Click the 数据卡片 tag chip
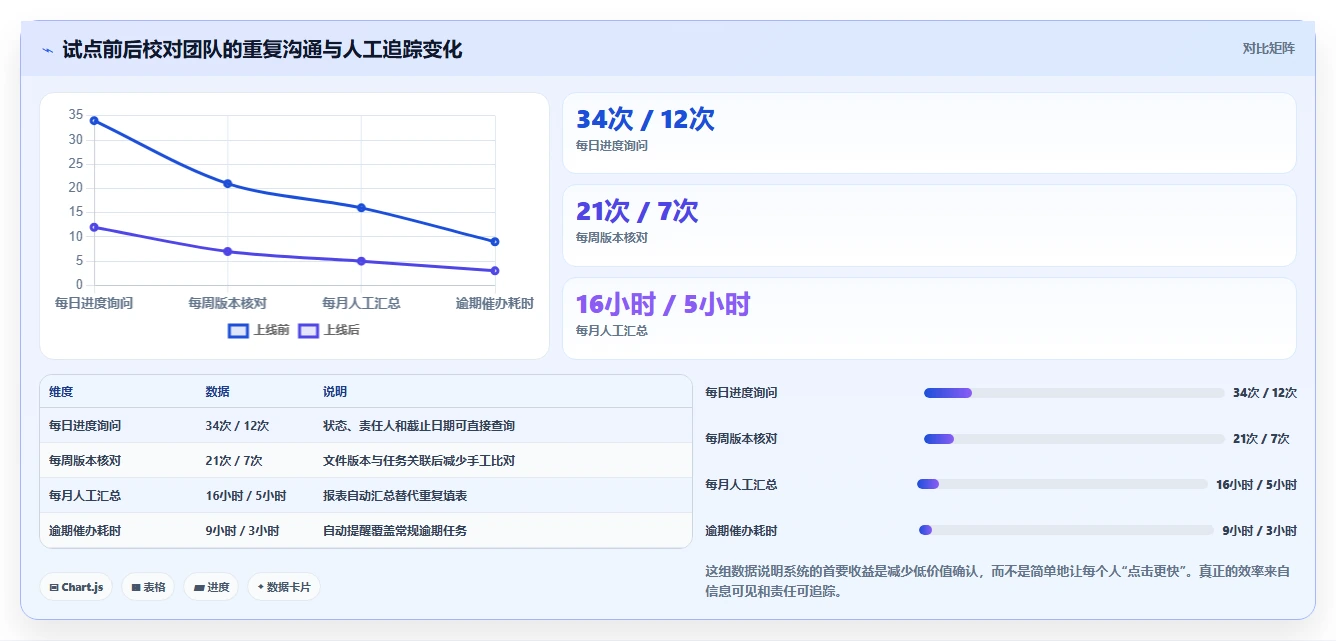The width and height of the screenshot is (1336, 641). pyautogui.click(x=284, y=587)
